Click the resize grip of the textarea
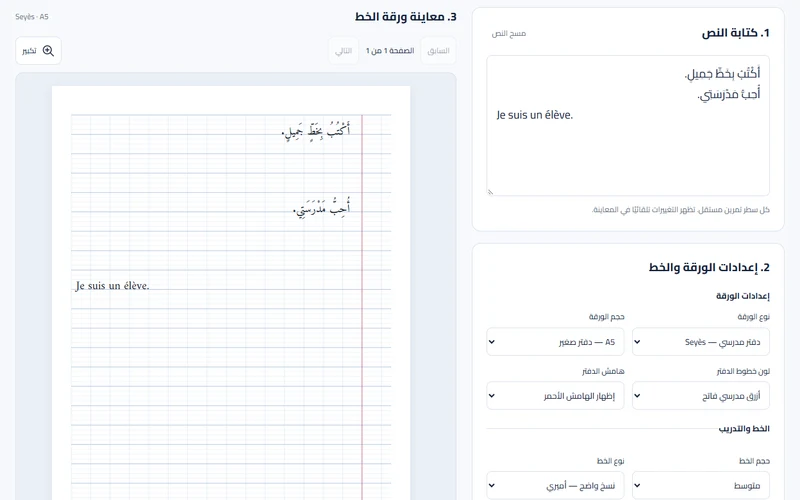Viewport: 800px width, 500px height. 490,192
